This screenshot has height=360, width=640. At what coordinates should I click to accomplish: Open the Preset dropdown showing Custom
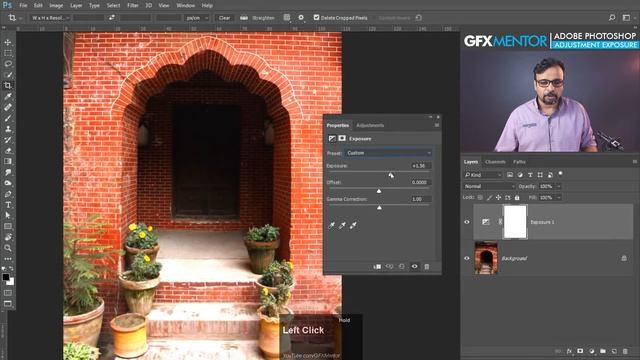[x=388, y=153]
